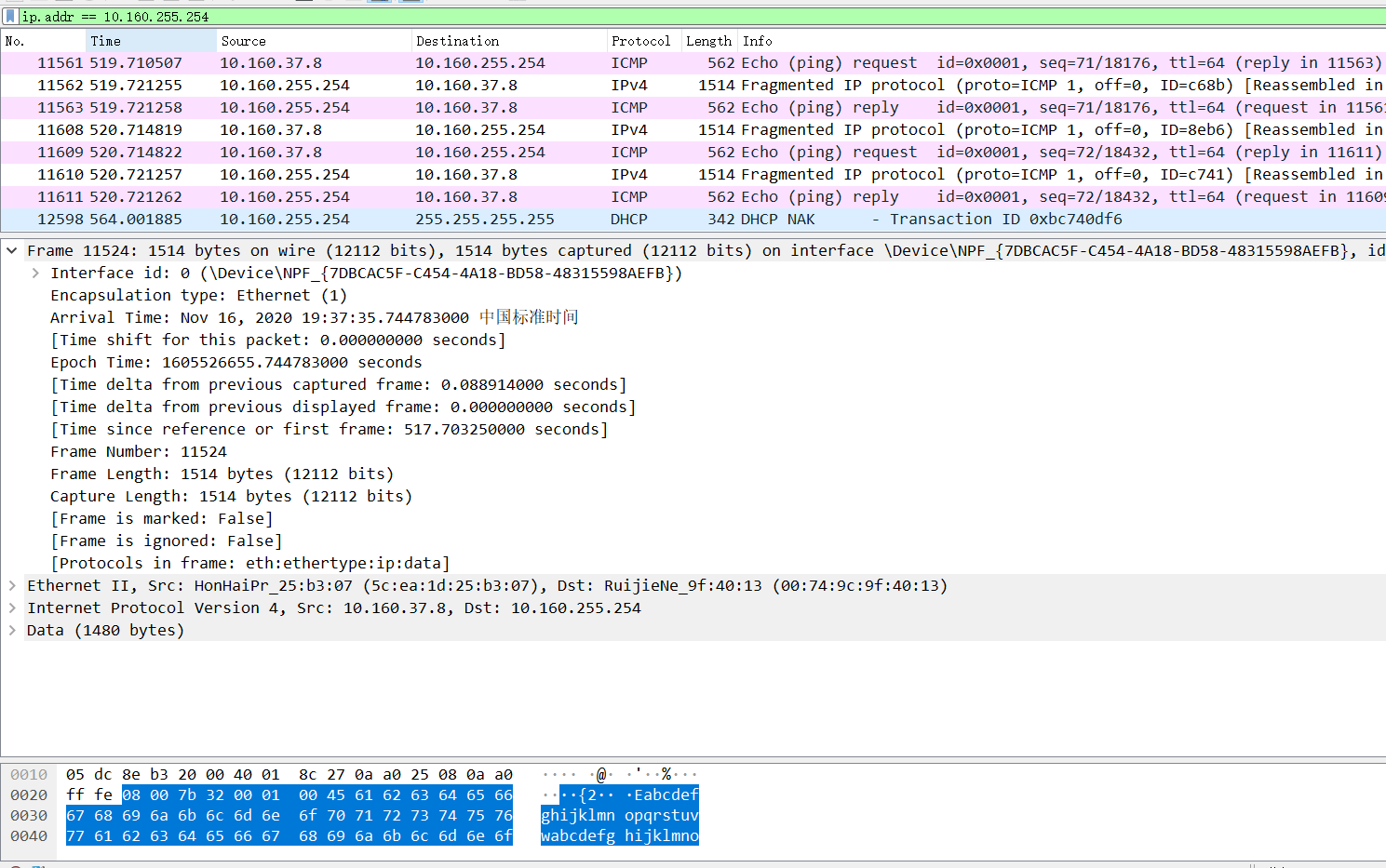Viewport: 1386px width, 868px height.
Task: Select packet 11609 ICMP request row
Action: (x=693, y=153)
